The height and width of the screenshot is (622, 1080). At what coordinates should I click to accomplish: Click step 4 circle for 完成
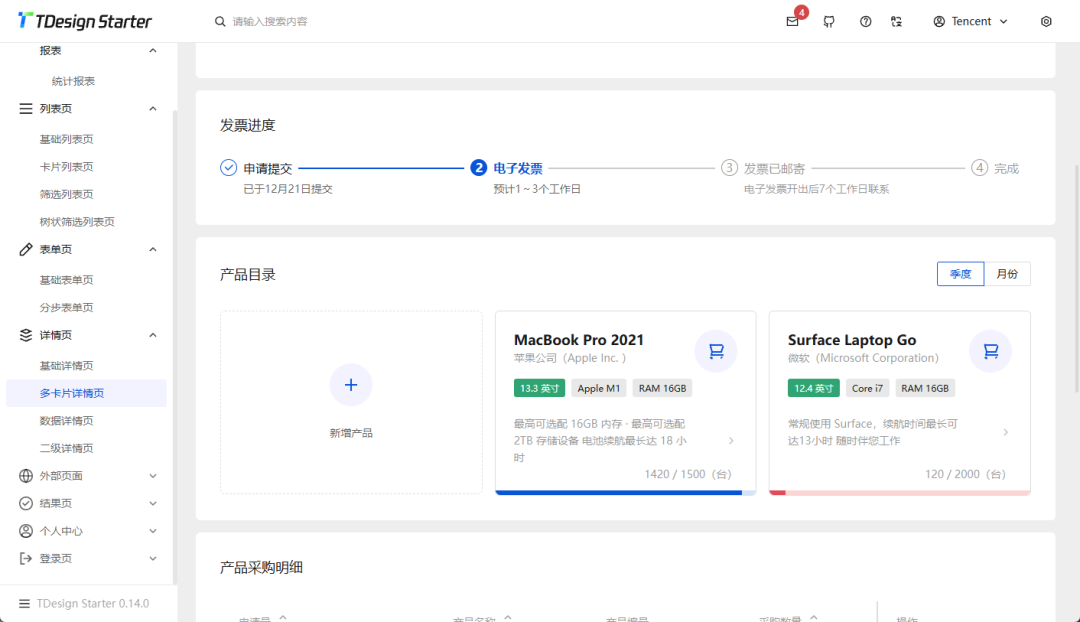pyautogui.click(x=979, y=167)
